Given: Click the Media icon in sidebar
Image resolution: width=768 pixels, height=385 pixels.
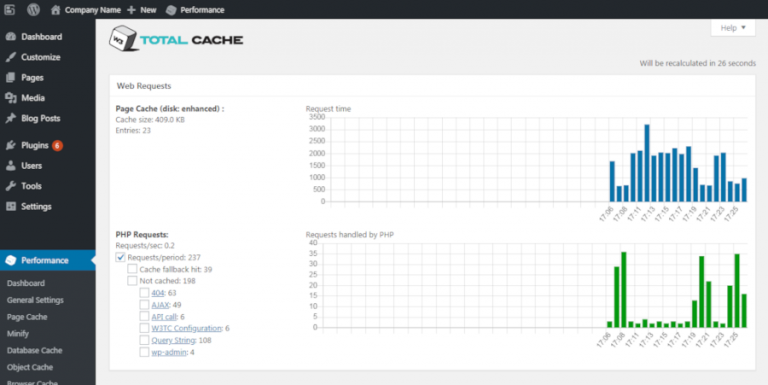Looking at the screenshot, I should coord(11,98).
